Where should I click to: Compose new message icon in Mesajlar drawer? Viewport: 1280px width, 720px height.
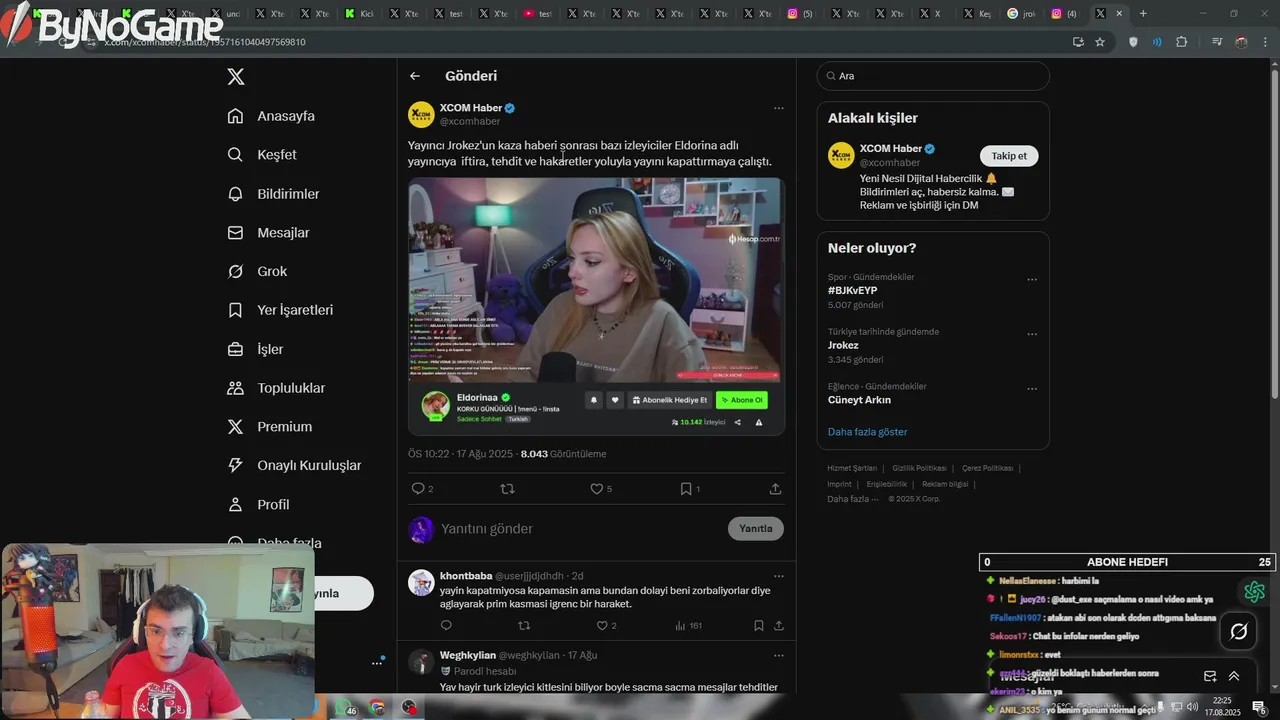point(1210,676)
